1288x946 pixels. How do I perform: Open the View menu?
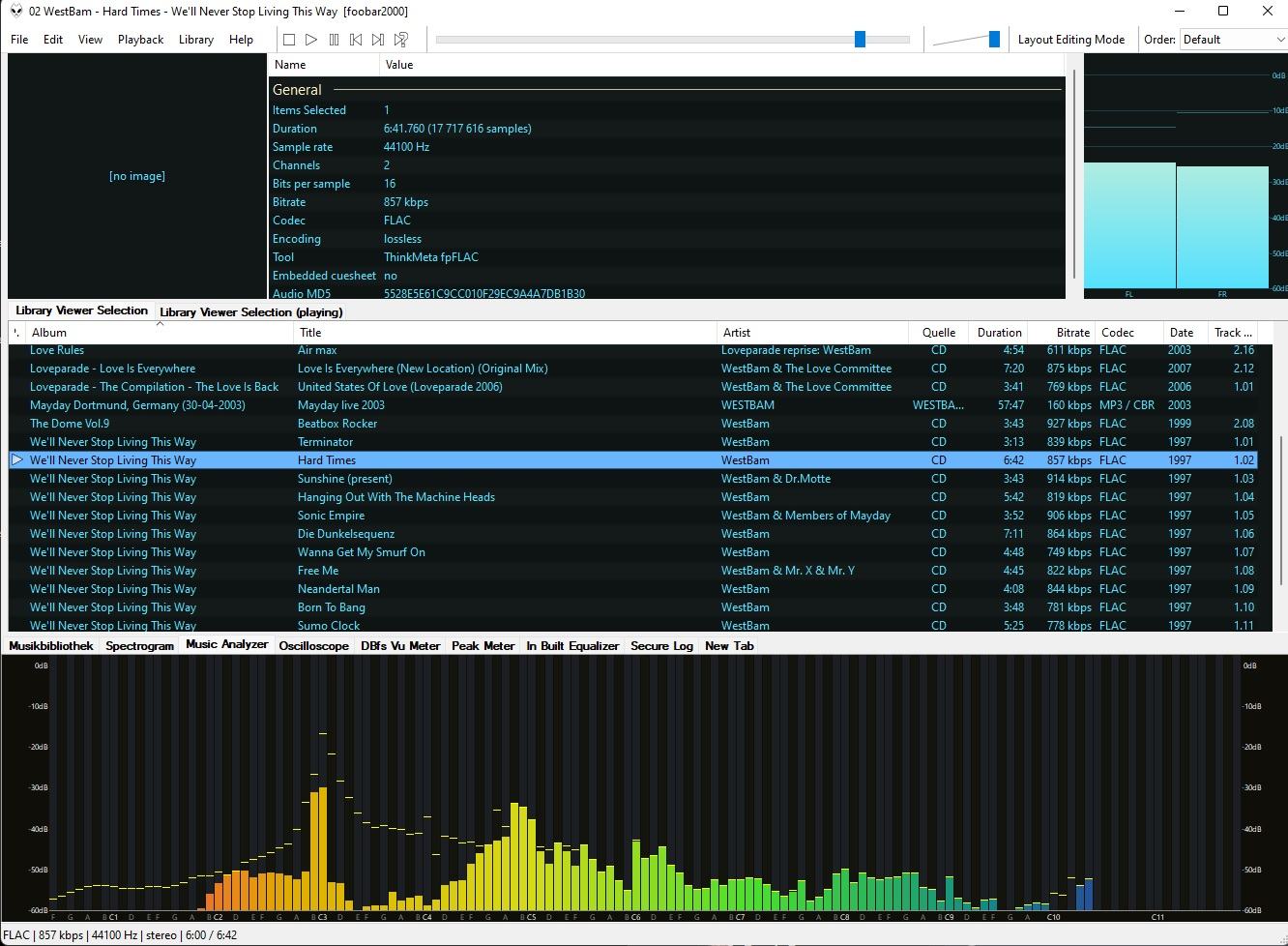click(x=90, y=40)
